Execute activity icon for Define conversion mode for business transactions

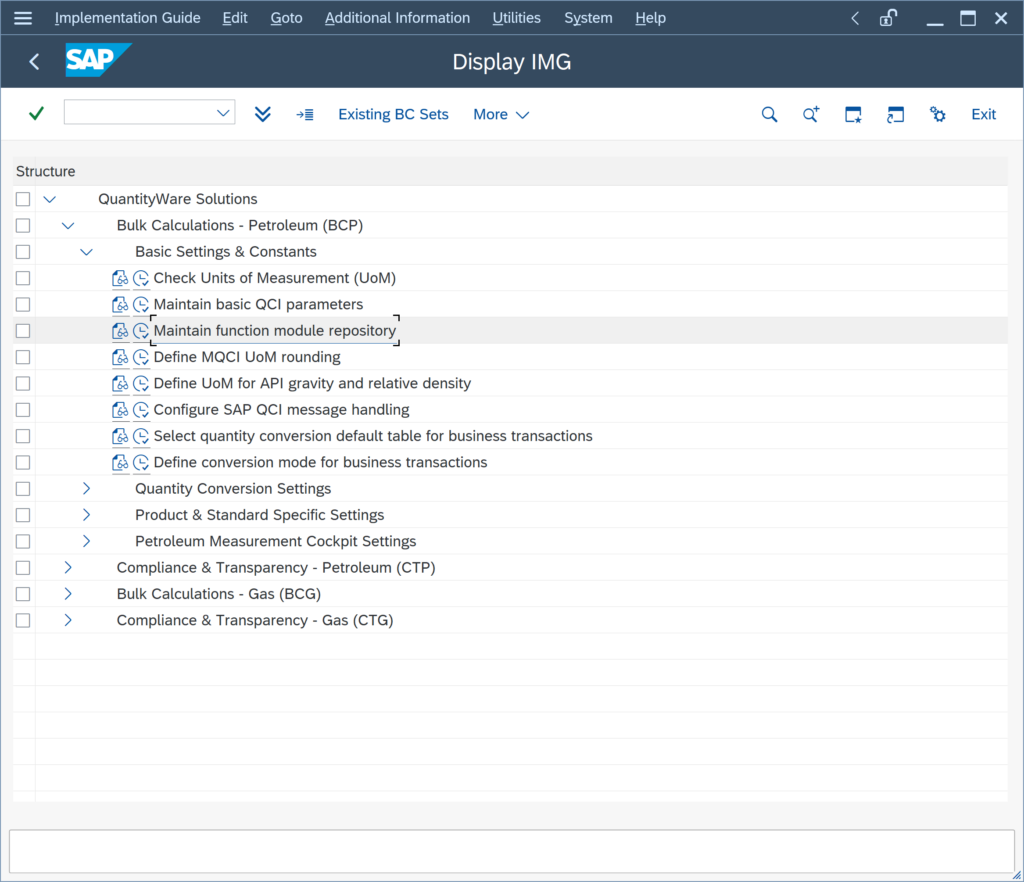tap(141, 462)
